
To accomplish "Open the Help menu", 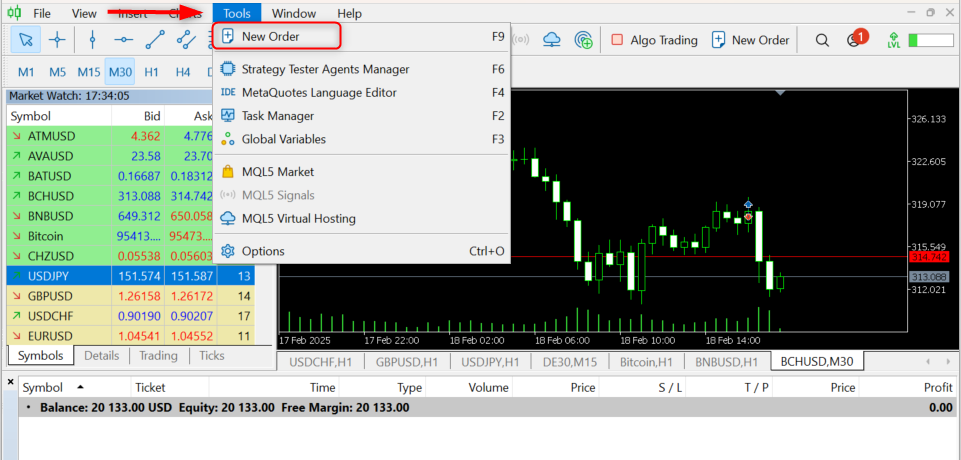I will coord(349,13).
